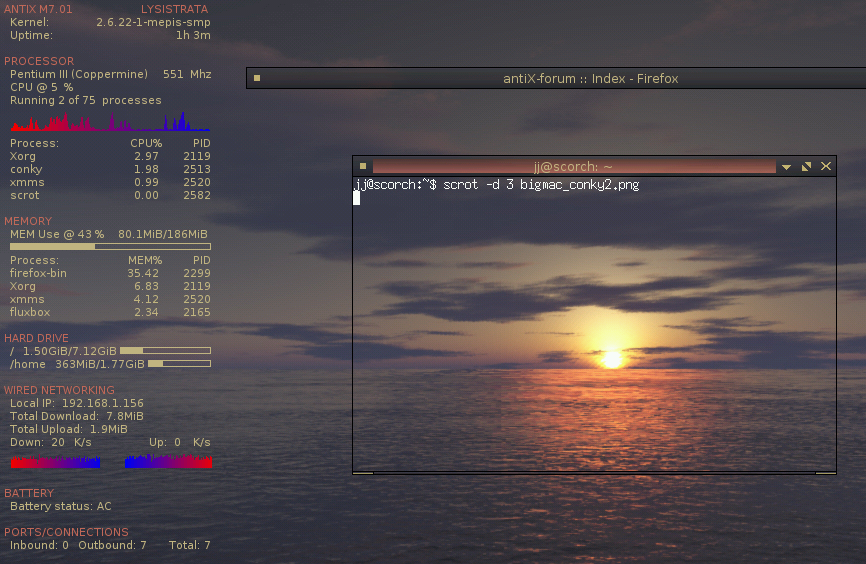Click the Total Download 7.8MiB line
This screenshot has height=564, width=866.
tap(77, 416)
